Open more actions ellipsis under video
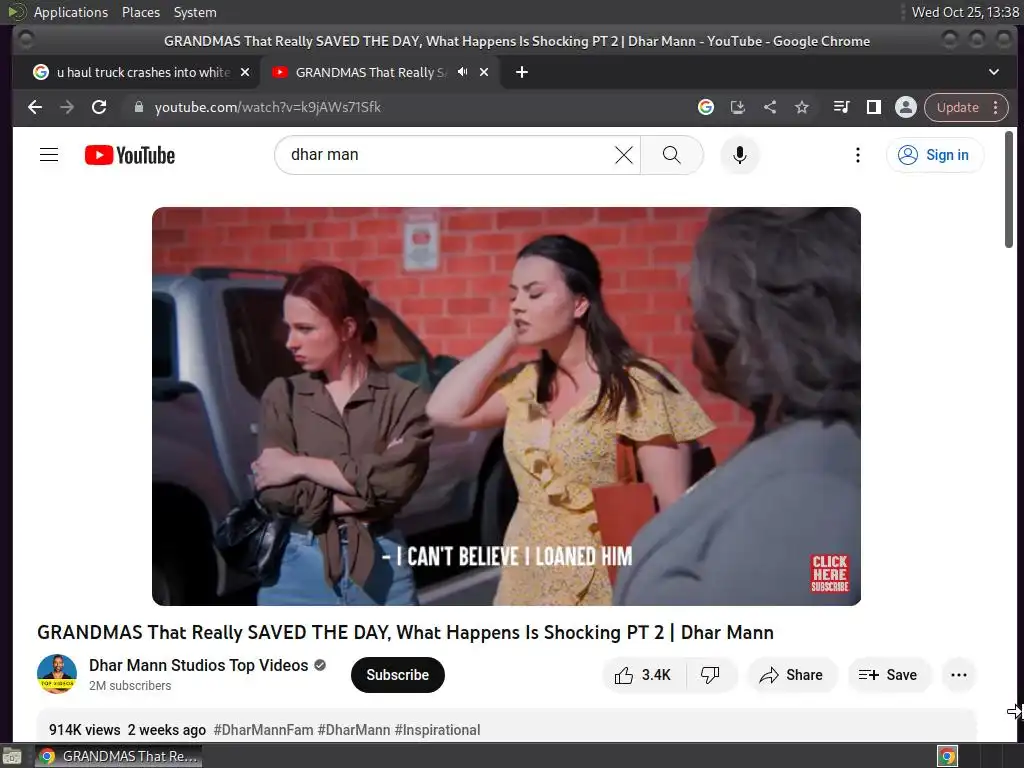The height and width of the screenshot is (768, 1024). [959, 675]
